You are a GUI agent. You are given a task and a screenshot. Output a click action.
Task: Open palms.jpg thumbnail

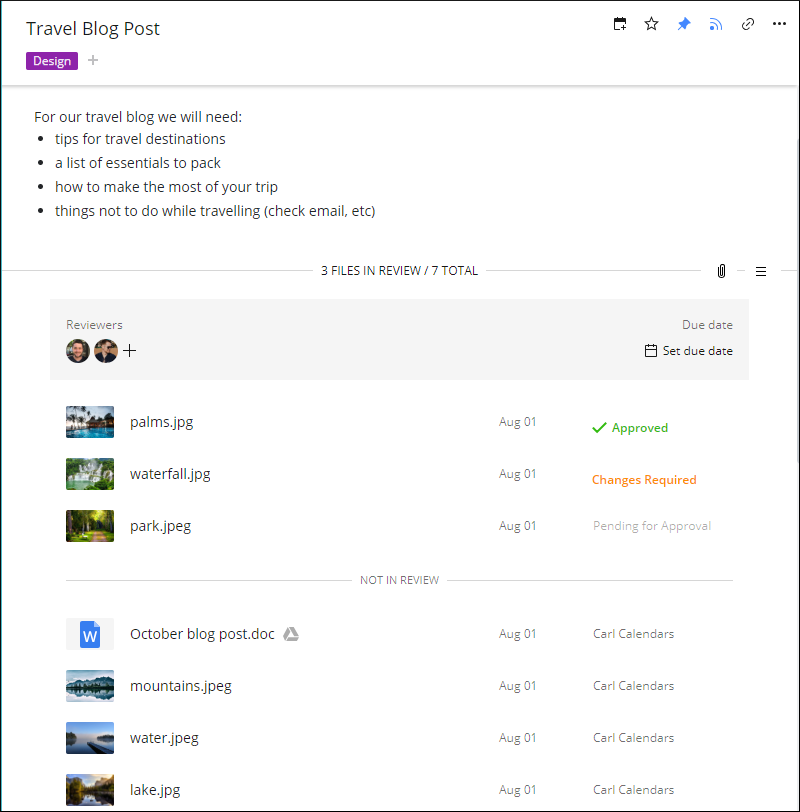90,422
